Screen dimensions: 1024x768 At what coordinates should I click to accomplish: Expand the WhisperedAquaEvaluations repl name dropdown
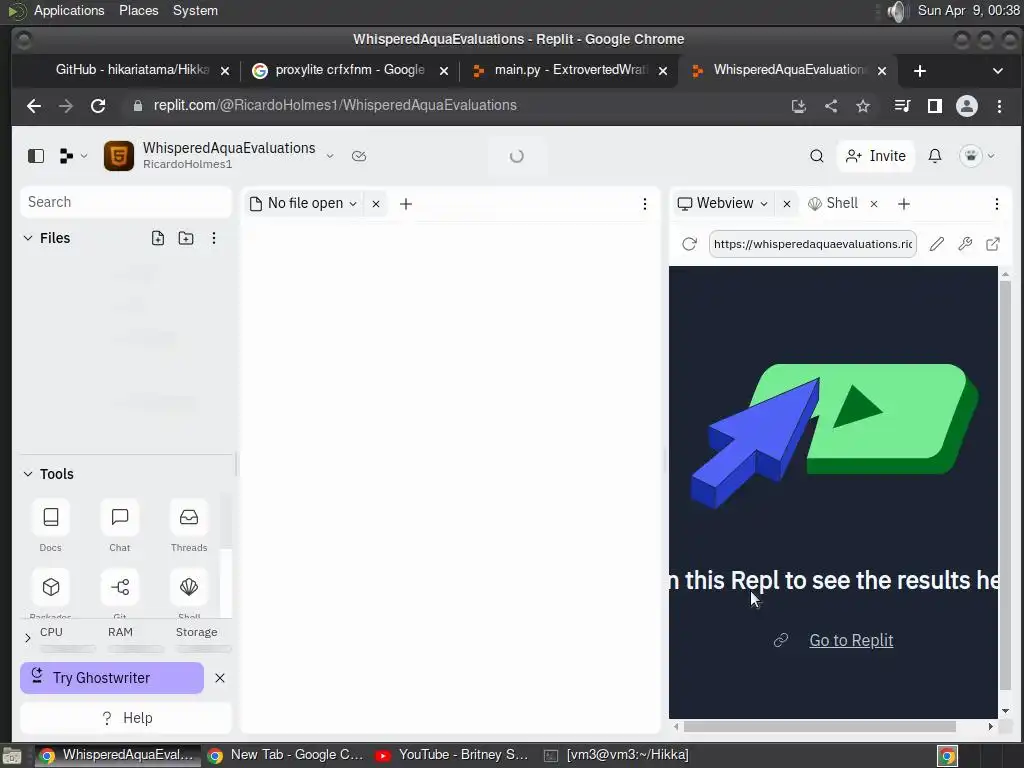click(330, 156)
